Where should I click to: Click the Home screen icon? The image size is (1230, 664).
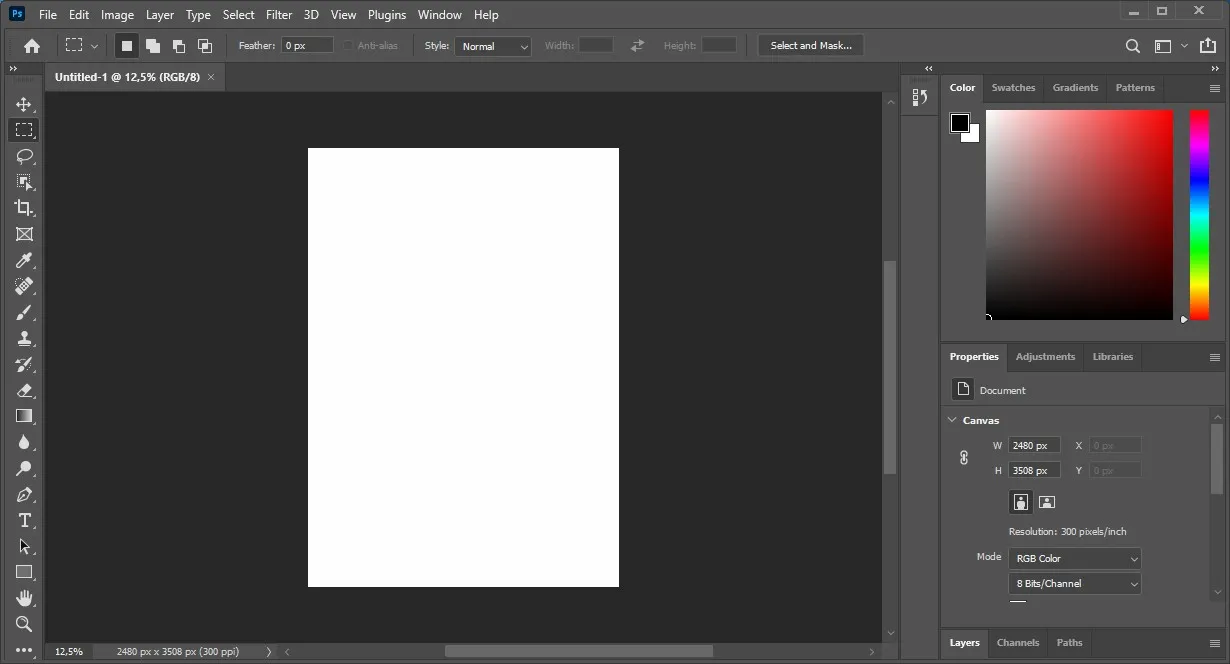pyautogui.click(x=29, y=45)
